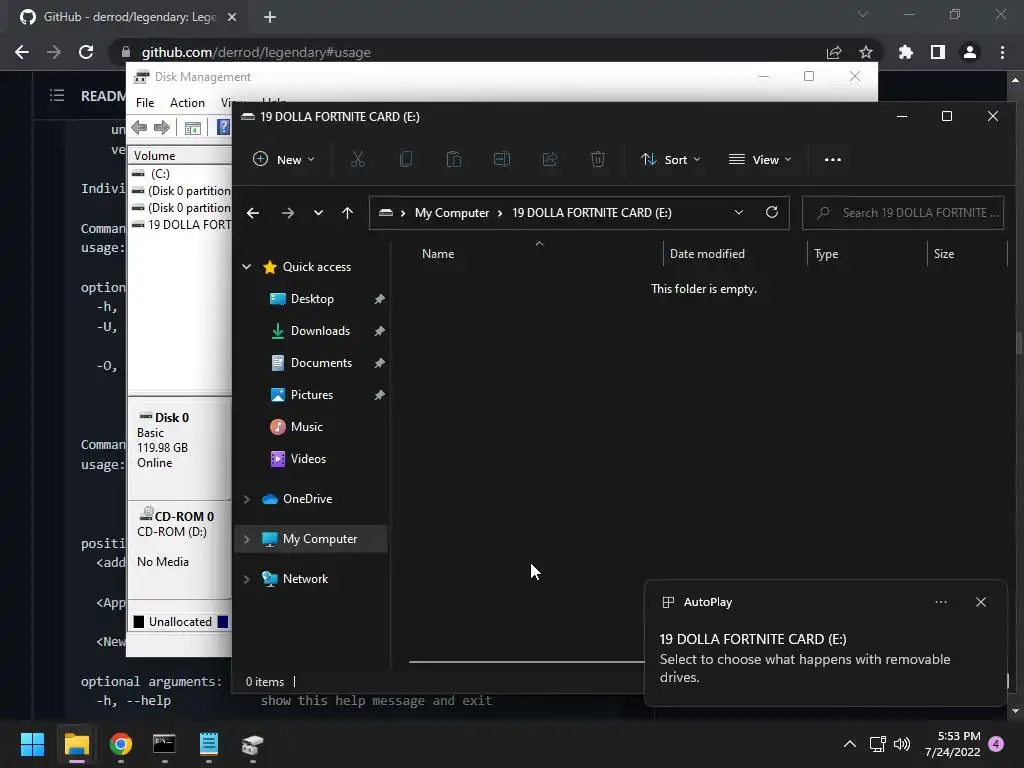1024x768 pixels.
Task: Go up one folder level in Explorer
Action: tap(347, 213)
